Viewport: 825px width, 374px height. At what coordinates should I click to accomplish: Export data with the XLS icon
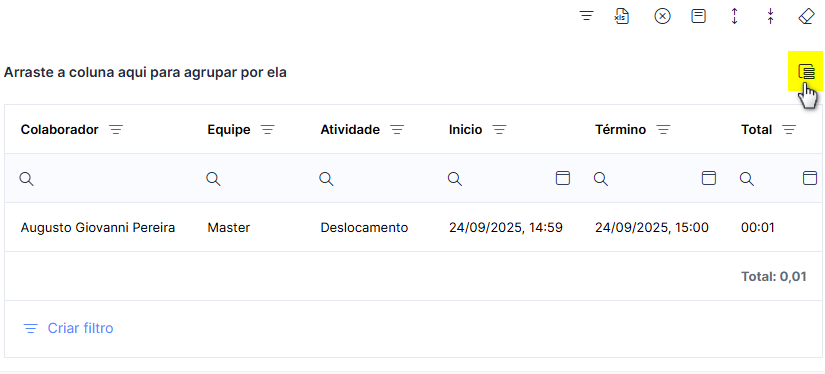click(622, 16)
